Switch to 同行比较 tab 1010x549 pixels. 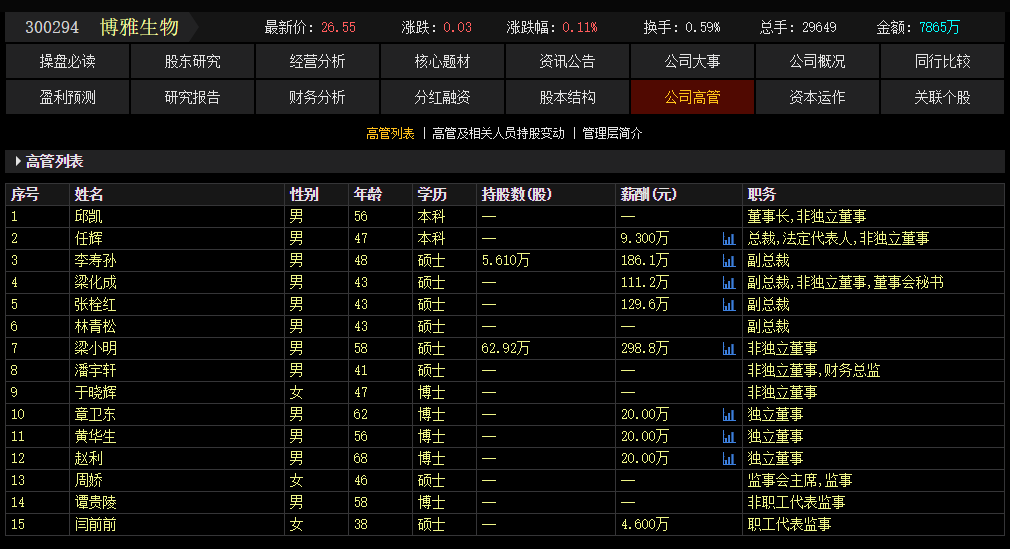point(942,61)
